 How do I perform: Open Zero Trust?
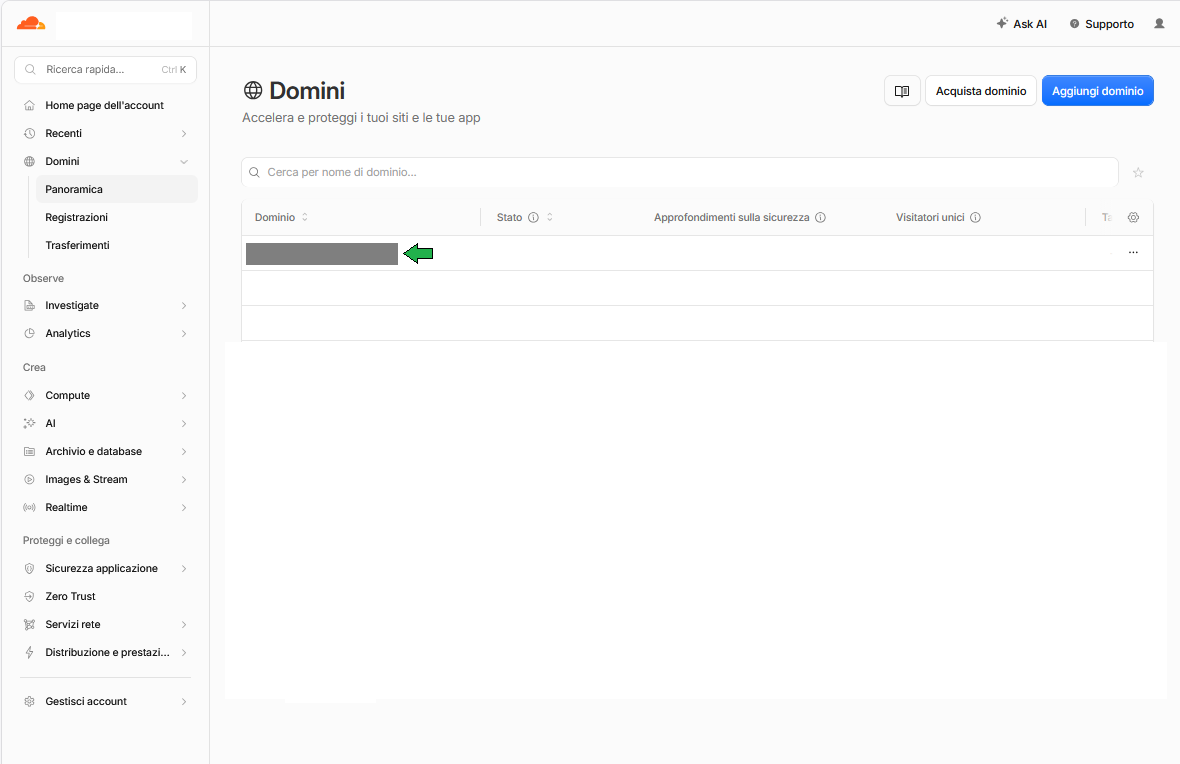click(70, 596)
